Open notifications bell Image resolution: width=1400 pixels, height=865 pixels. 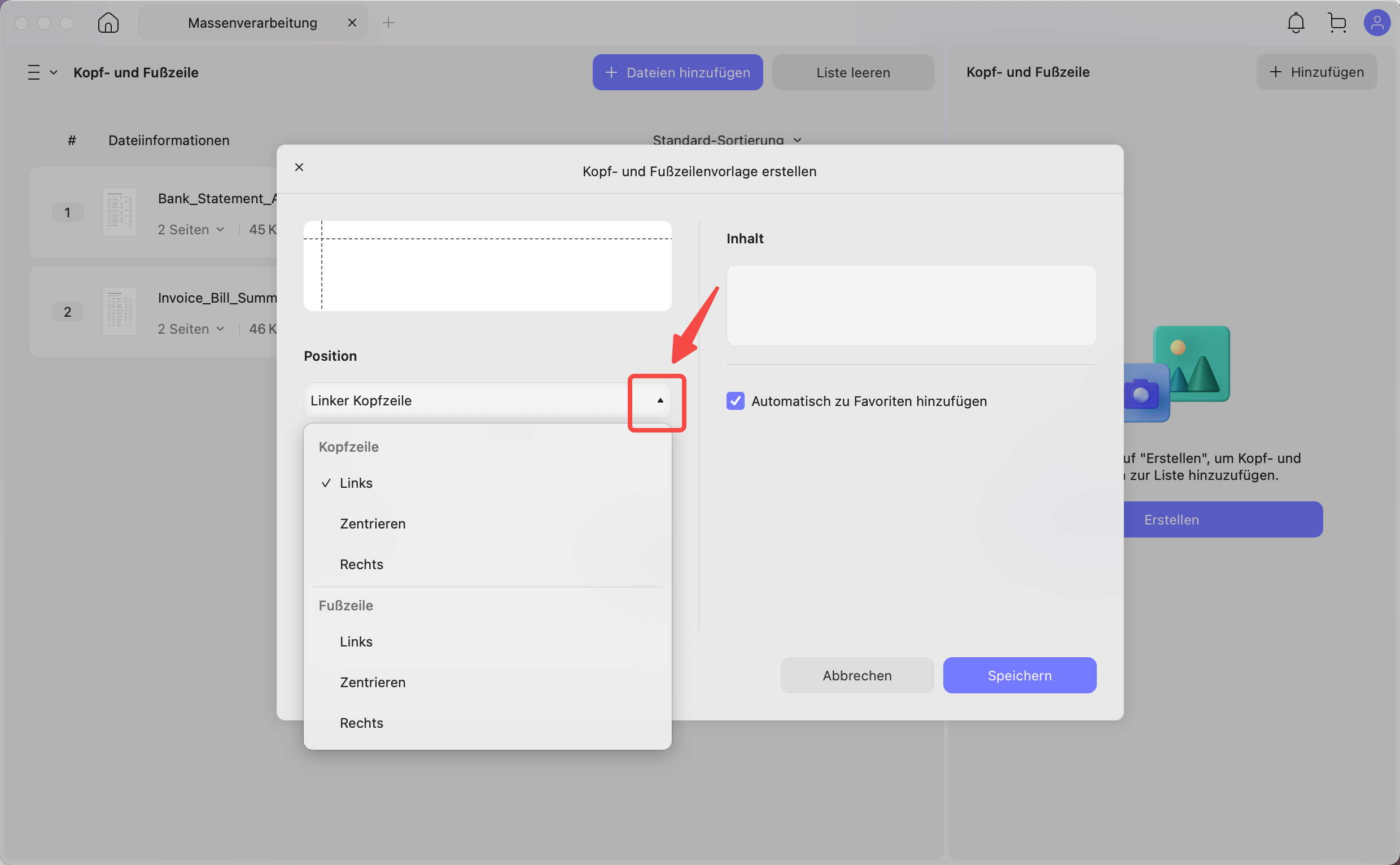1296,23
